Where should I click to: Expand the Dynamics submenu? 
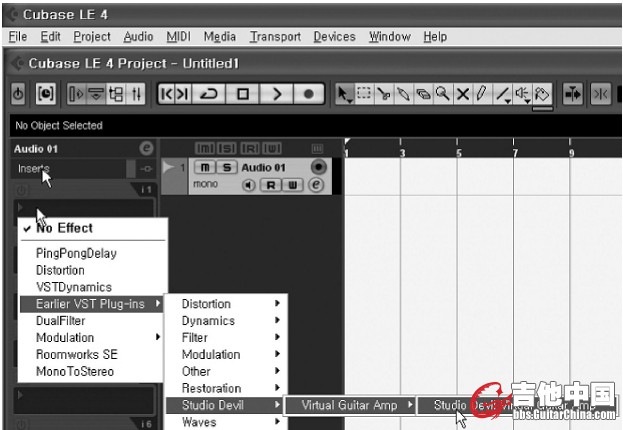click(x=226, y=321)
